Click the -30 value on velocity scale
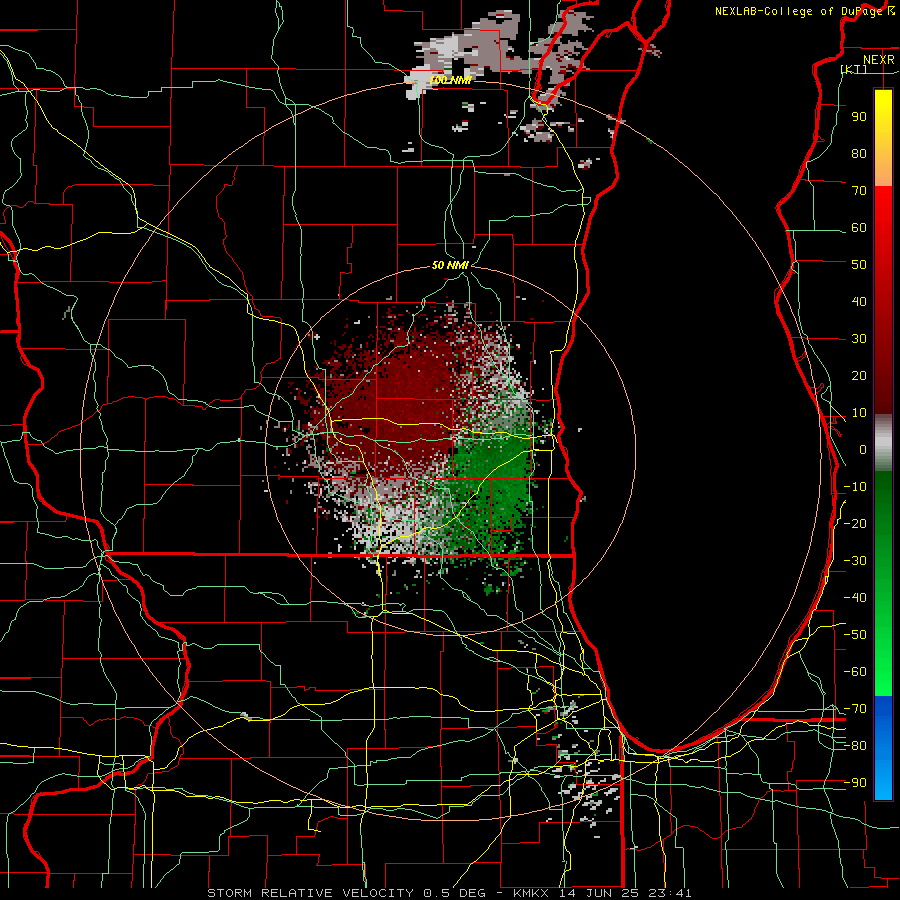Image resolution: width=900 pixels, height=900 pixels. point(855,561)
